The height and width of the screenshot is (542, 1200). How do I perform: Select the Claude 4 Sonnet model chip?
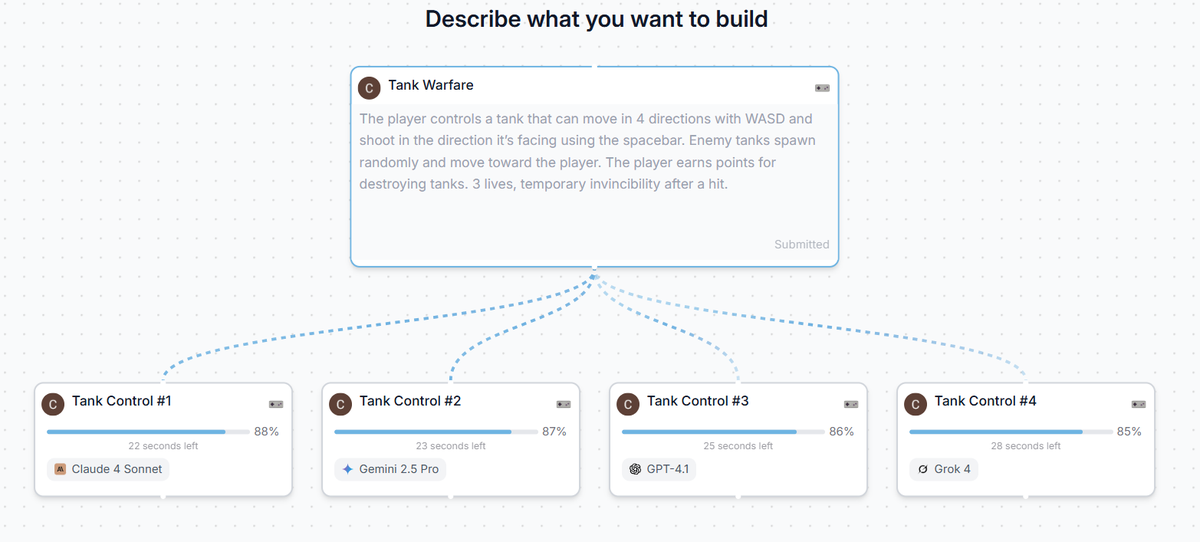[x=108, y=469]
